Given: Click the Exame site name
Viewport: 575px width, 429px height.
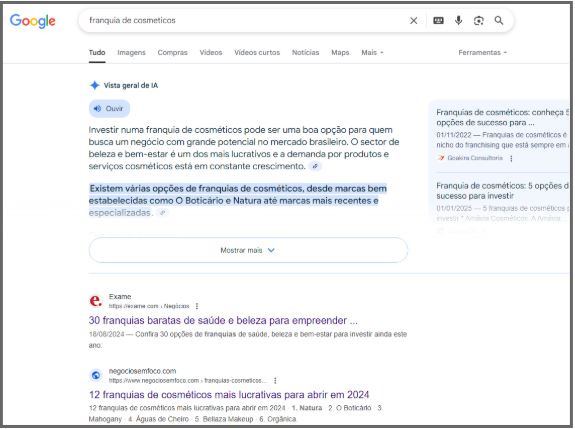Looking at the screenshot, I should point(120,297).
